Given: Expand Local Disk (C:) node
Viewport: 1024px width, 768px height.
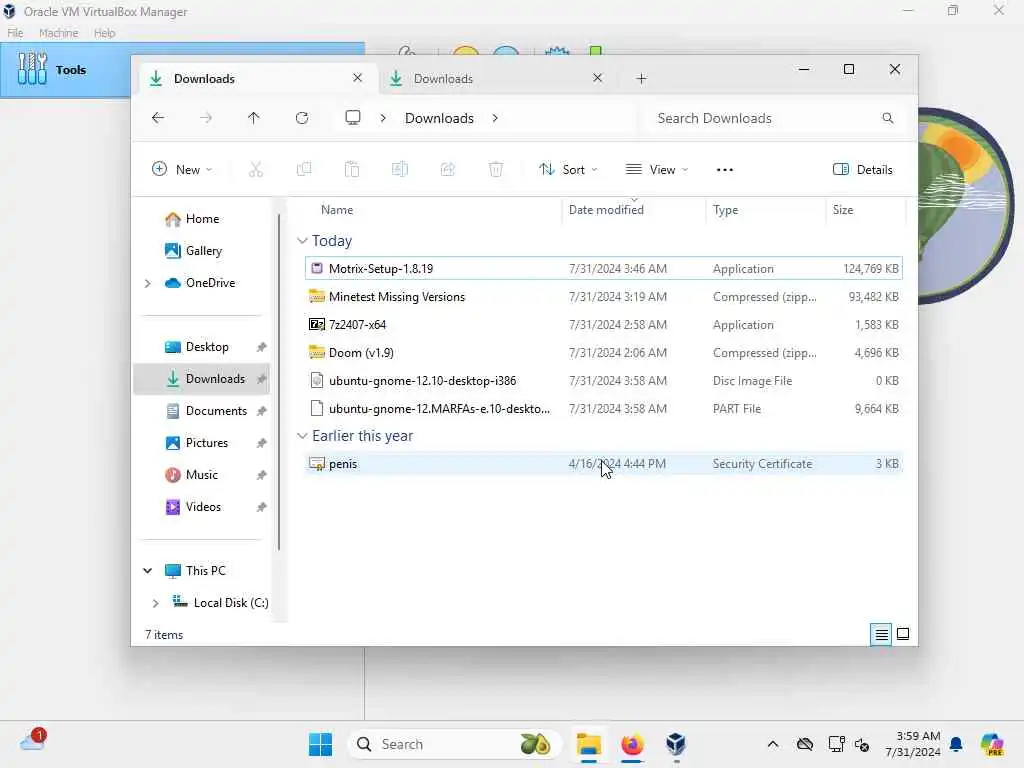Looking at the screenshot, I should tap(155, 603).
